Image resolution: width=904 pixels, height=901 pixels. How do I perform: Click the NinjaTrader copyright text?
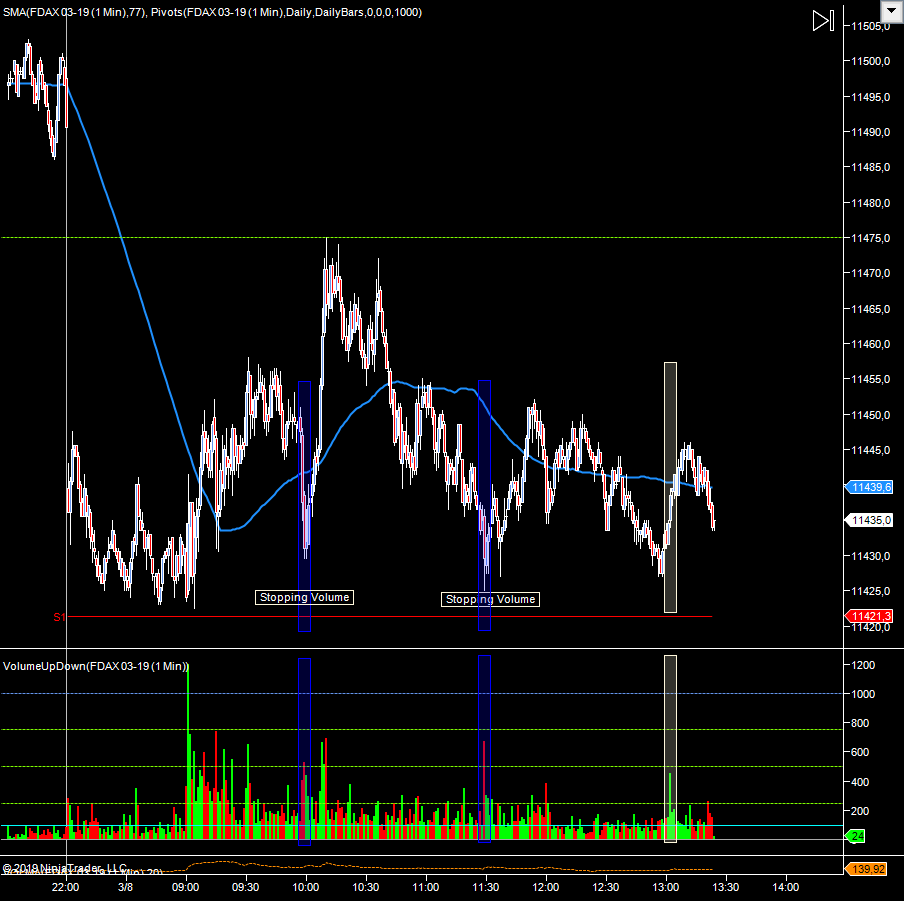(x=66, y=868)
